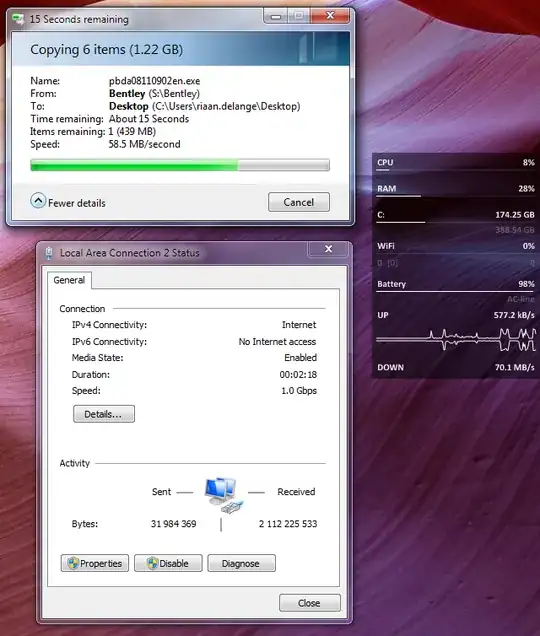Click the shield icon on Properties button
The image size is (540, 636).
[x=73, y=563]
